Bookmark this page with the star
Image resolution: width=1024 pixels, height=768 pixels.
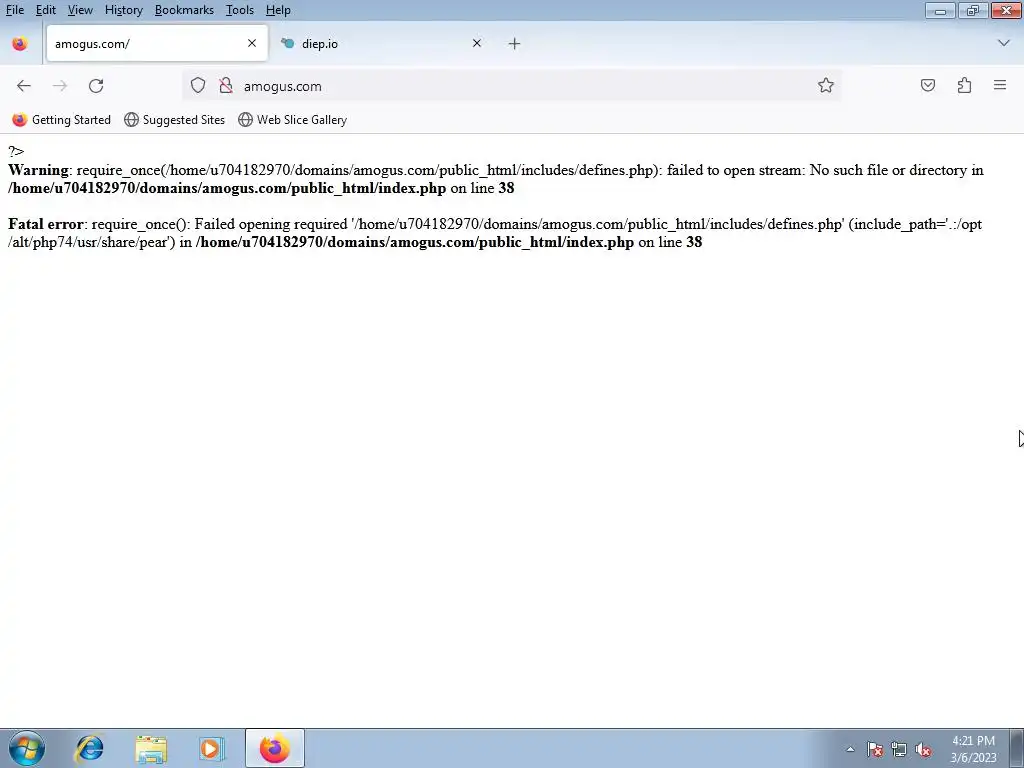825,86
